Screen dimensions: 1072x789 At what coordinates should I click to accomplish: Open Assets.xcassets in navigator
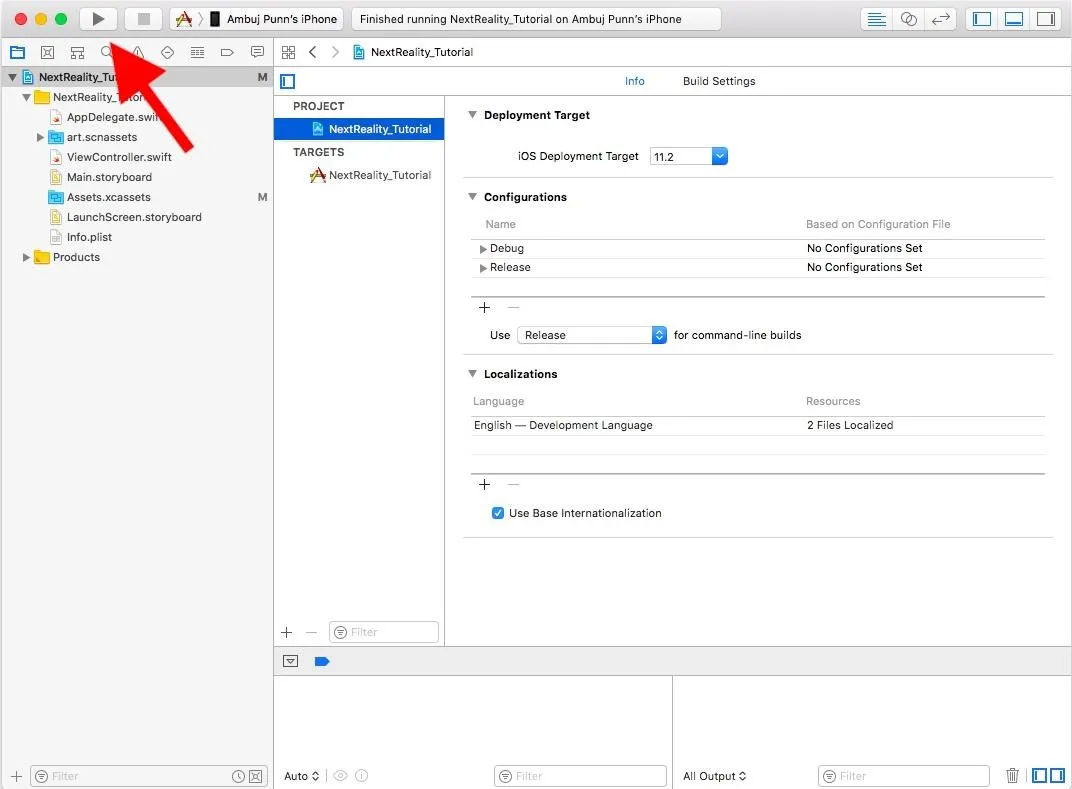click(x=108, y=197)
